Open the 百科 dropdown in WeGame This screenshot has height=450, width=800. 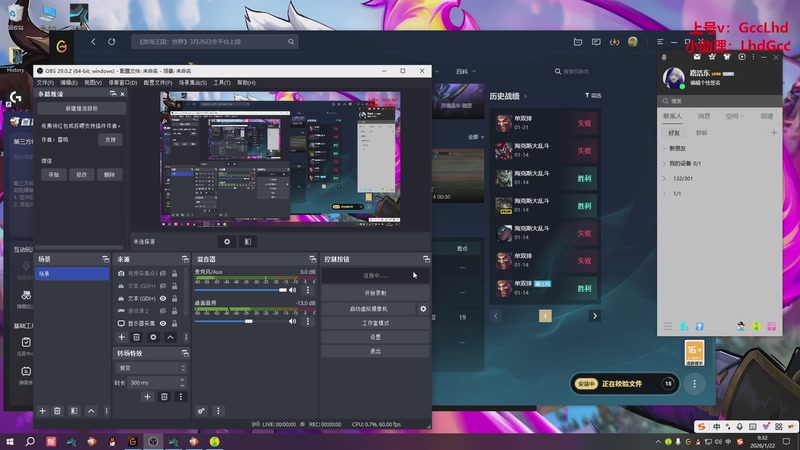pos(466,71)
